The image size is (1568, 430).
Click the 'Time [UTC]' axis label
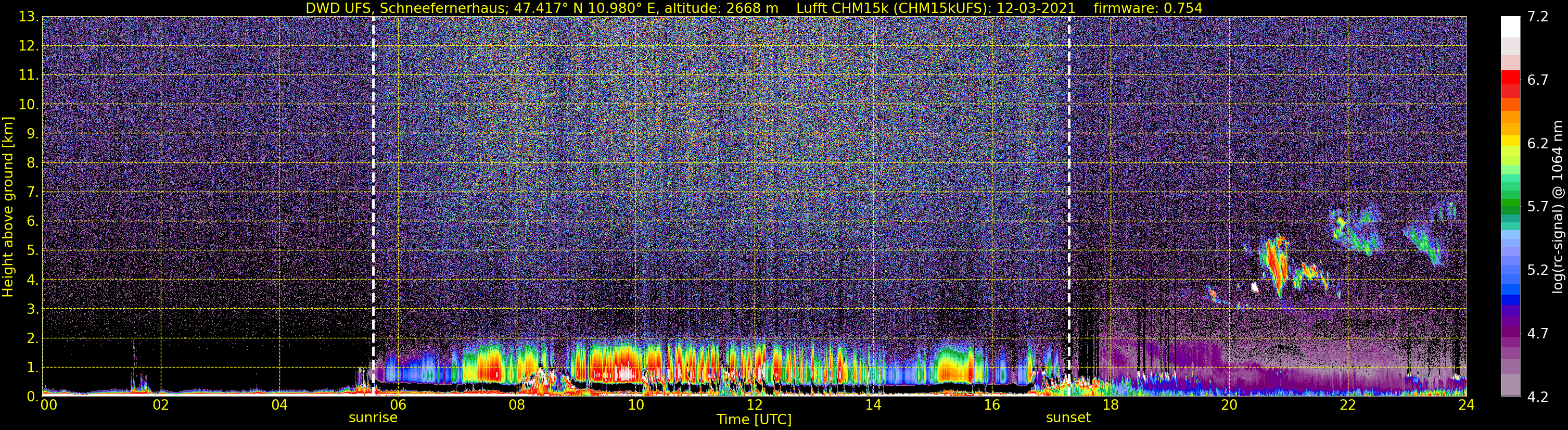tap(754, 420)
